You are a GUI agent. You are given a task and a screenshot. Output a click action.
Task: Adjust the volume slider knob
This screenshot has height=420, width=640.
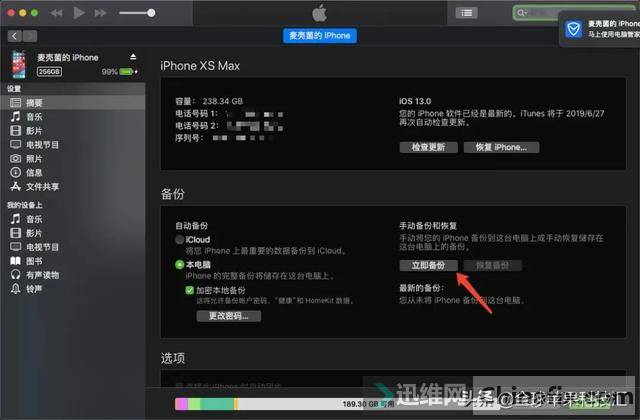click(x=151, y=13)
